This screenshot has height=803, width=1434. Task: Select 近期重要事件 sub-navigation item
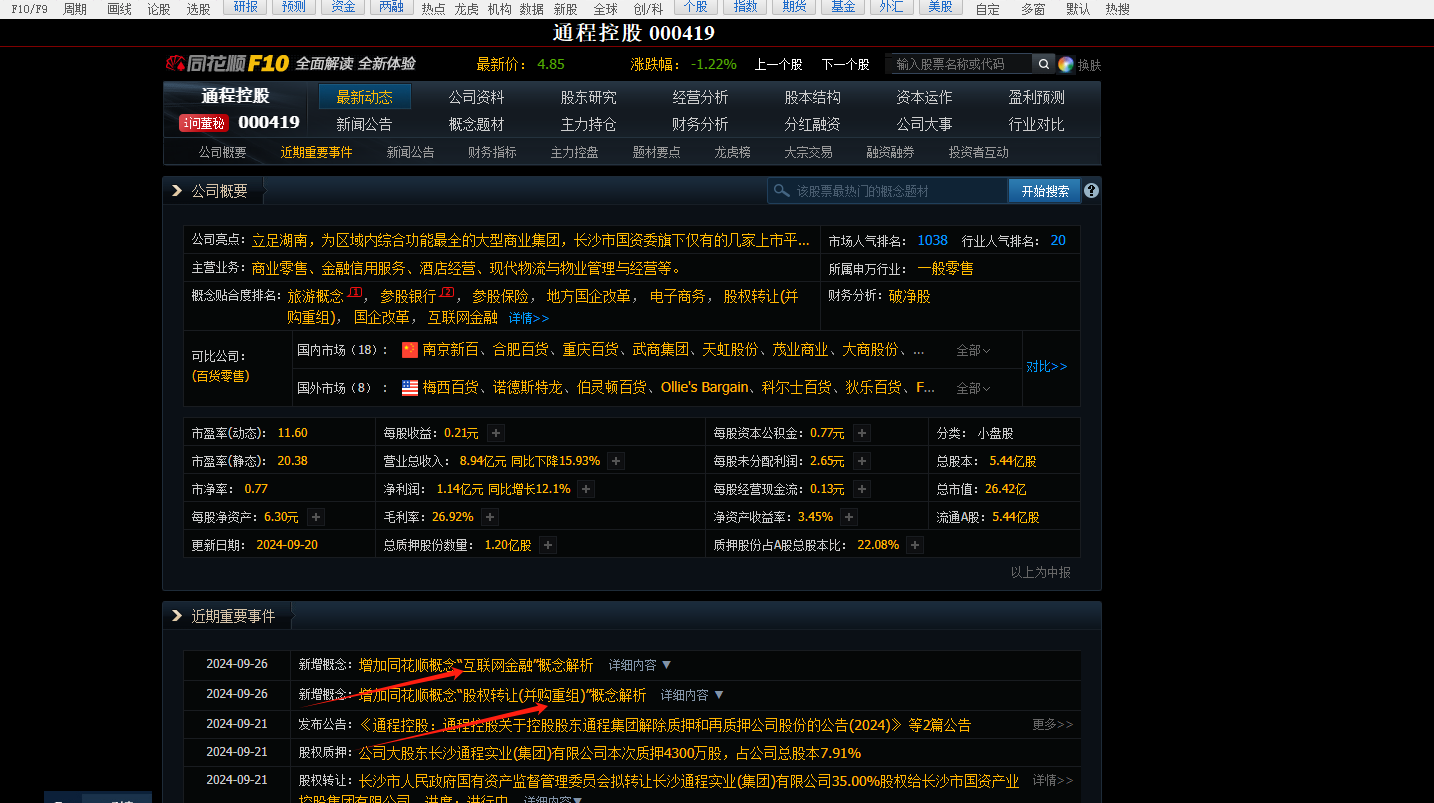tap(316, 152)
